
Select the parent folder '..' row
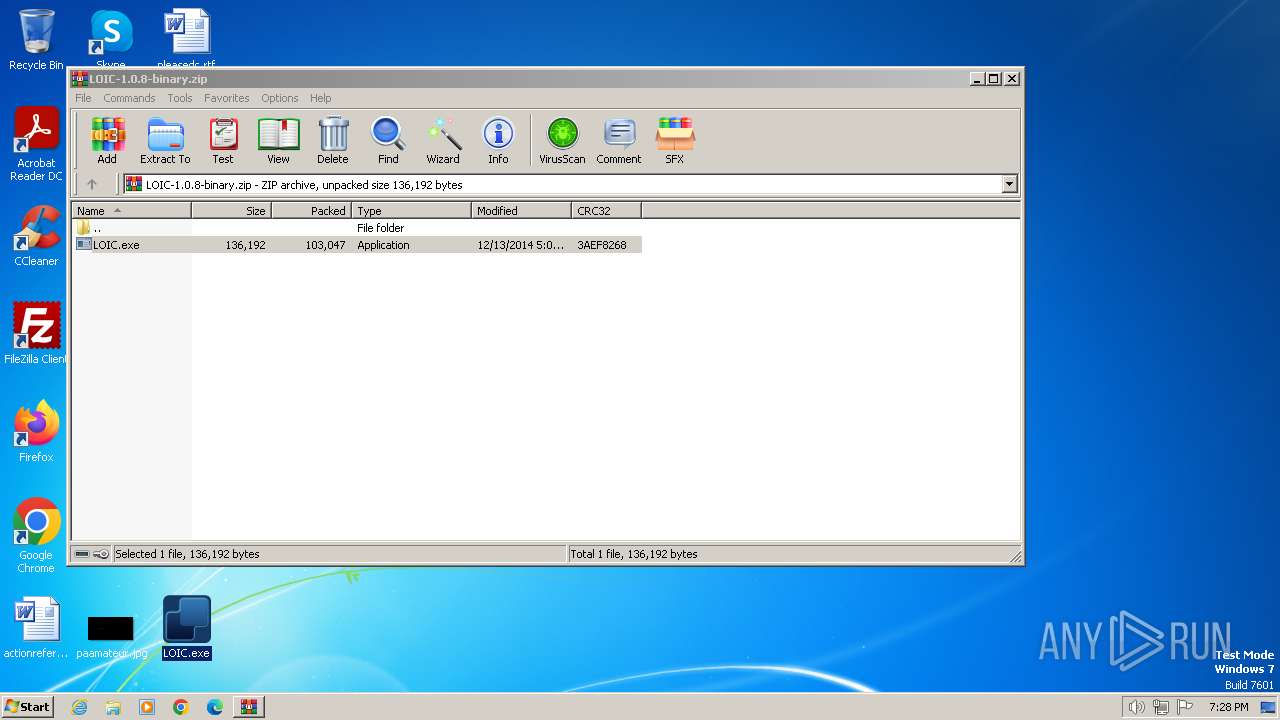[358, 228]
